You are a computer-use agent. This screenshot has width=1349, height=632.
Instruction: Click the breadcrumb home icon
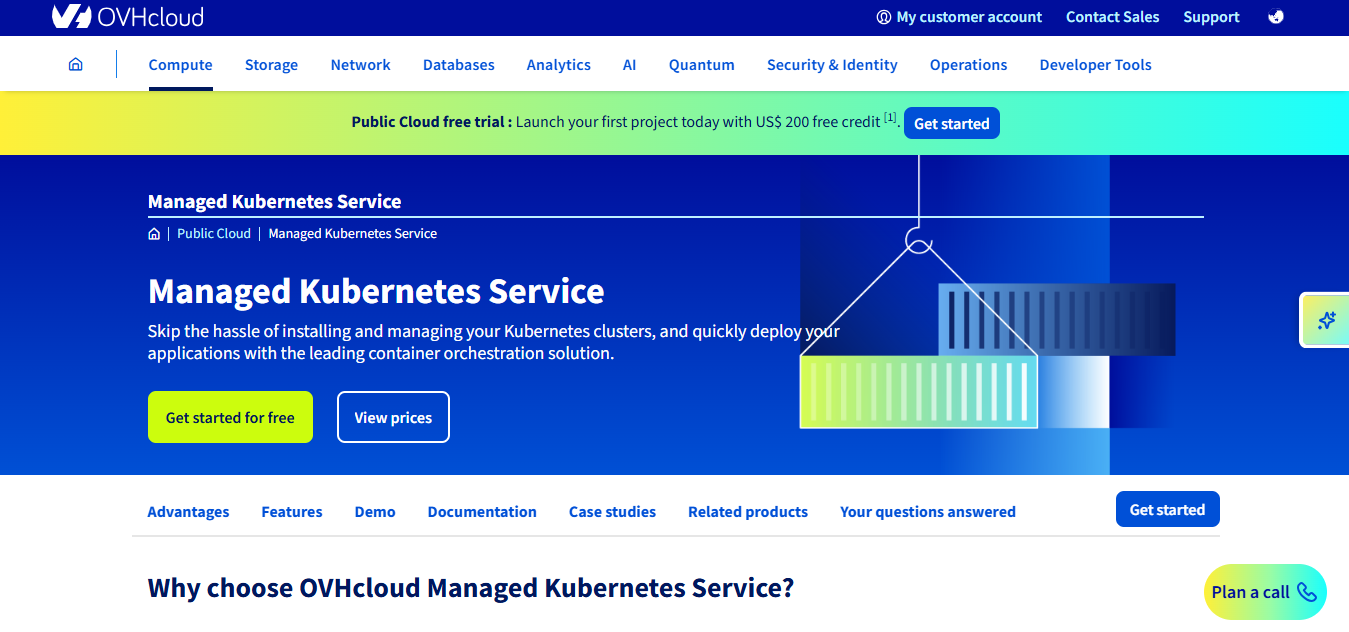click(154, 233)
